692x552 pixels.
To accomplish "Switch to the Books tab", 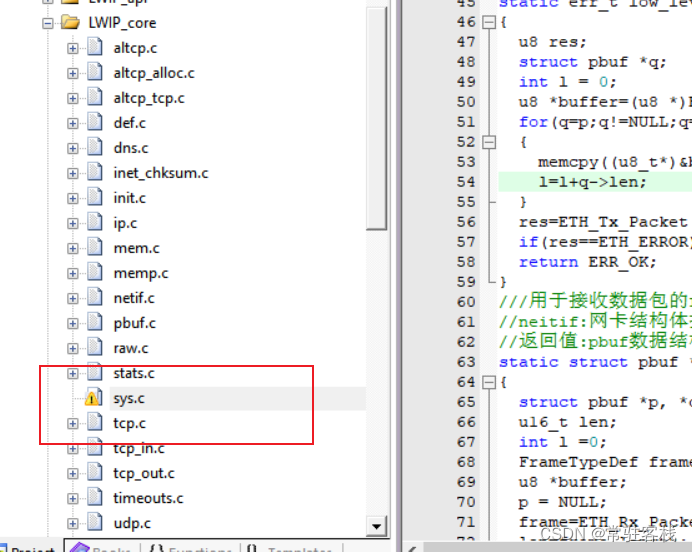I will pos(102,548).
